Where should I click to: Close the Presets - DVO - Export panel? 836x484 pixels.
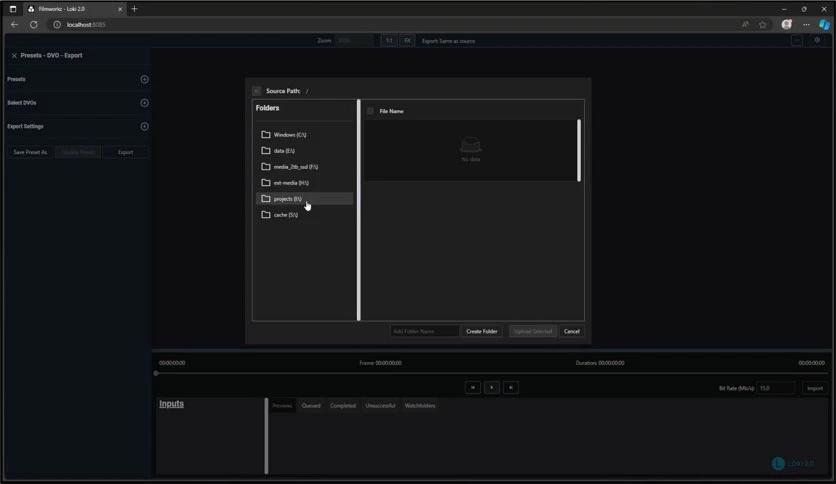tap(14, 56)
